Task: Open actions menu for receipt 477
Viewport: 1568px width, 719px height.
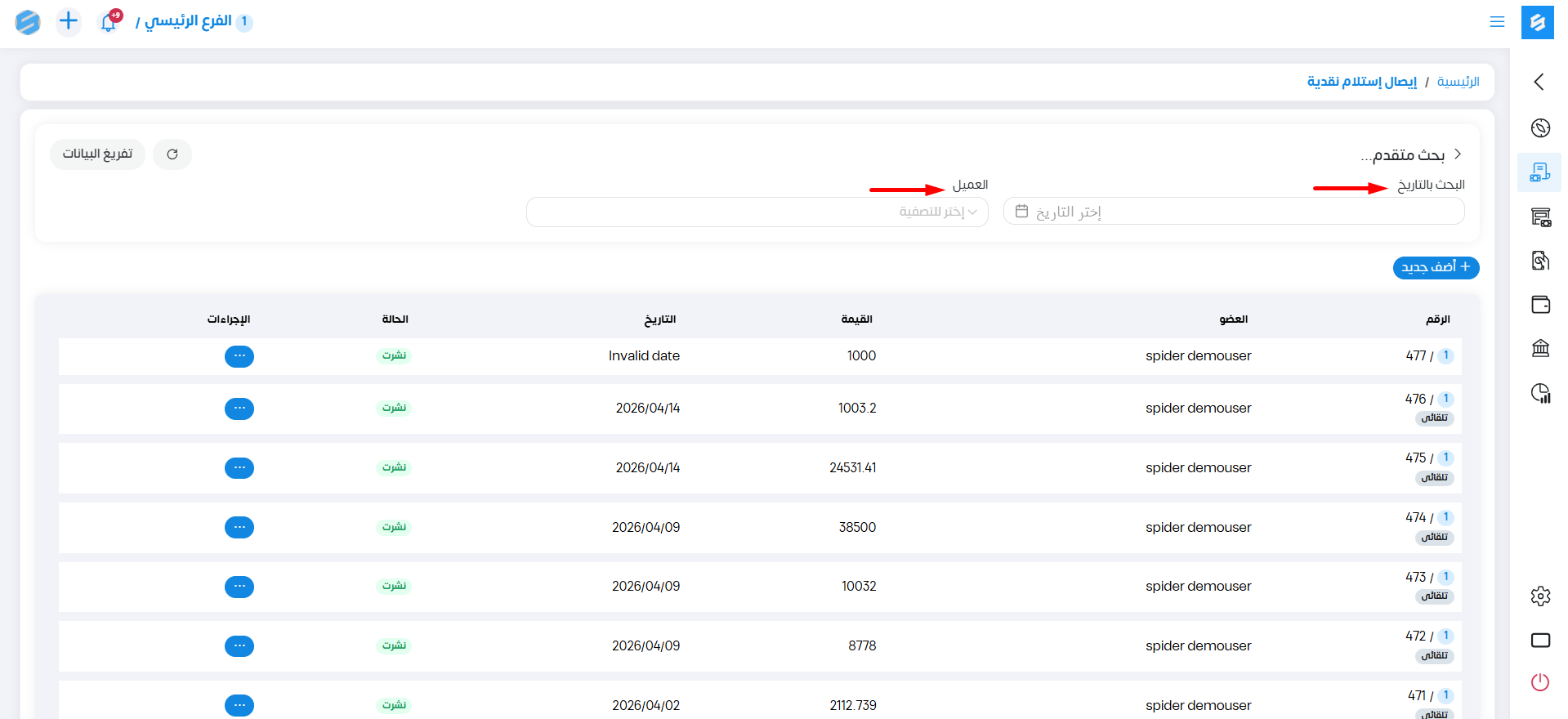Action: (x=239, y=356)
